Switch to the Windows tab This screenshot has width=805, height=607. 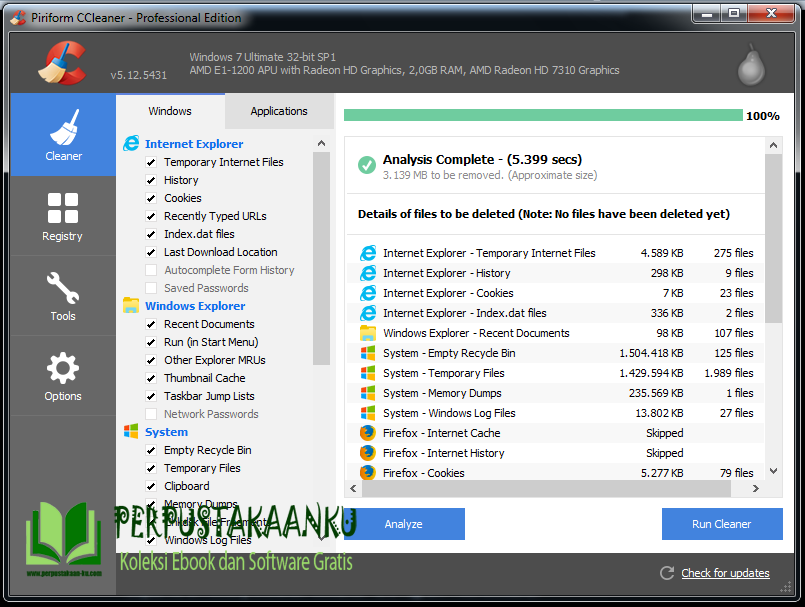pos(170,111)
